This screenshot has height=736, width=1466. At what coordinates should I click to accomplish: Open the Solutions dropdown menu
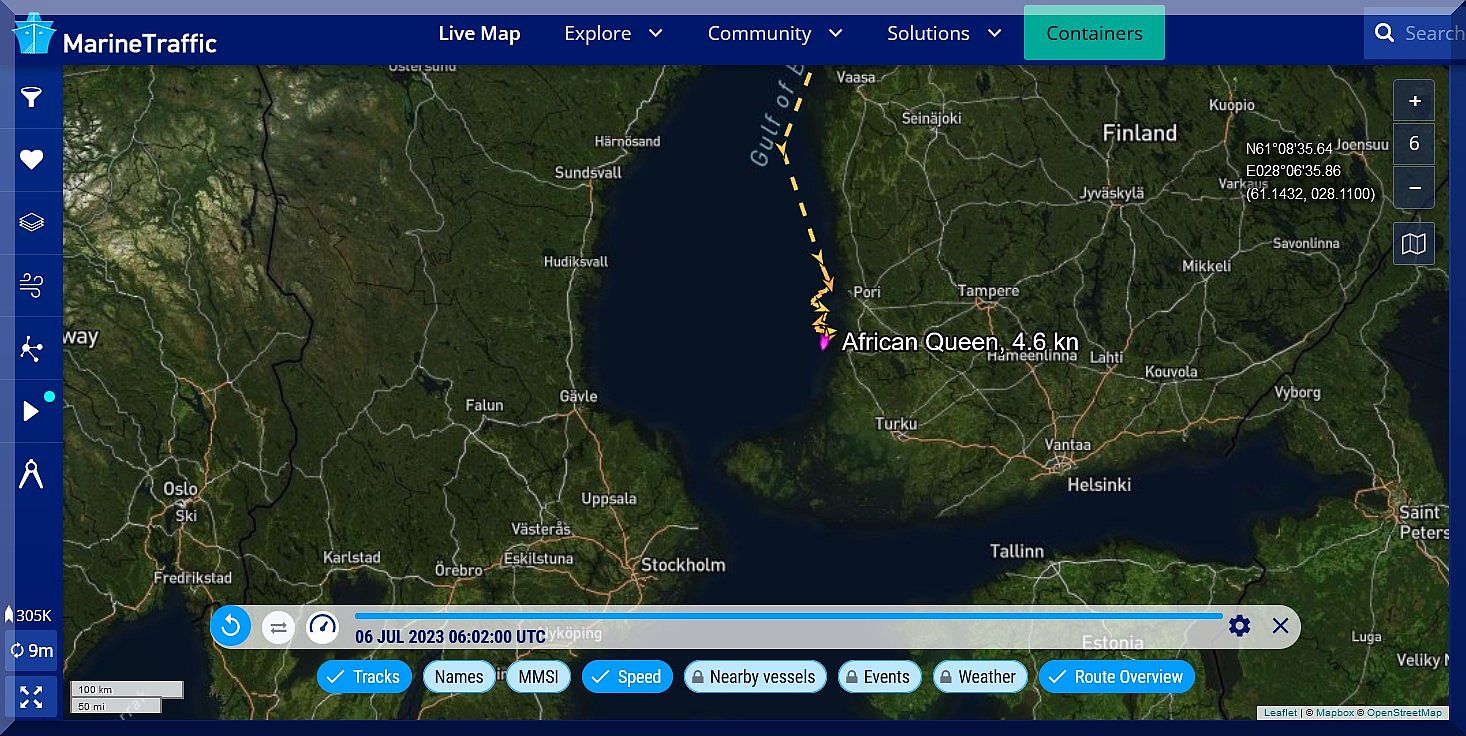[944, 33]
